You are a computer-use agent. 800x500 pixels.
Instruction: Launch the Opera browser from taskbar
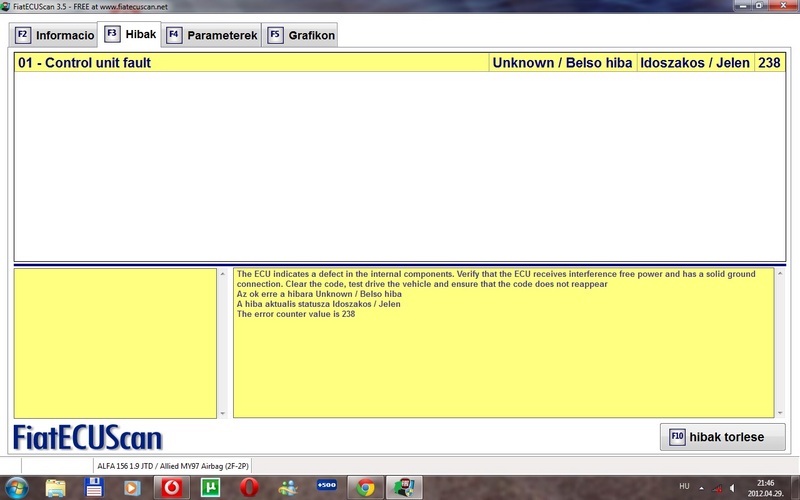[x=249, y=487]
